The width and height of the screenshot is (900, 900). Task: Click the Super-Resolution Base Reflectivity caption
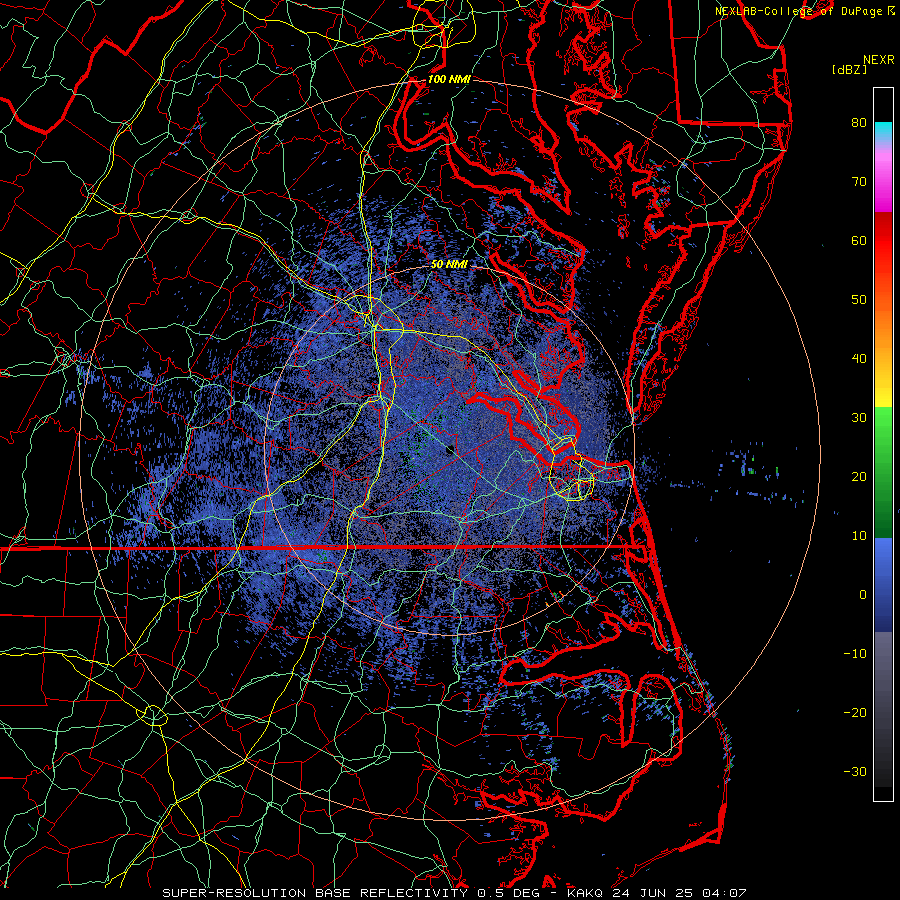(315, 893)
